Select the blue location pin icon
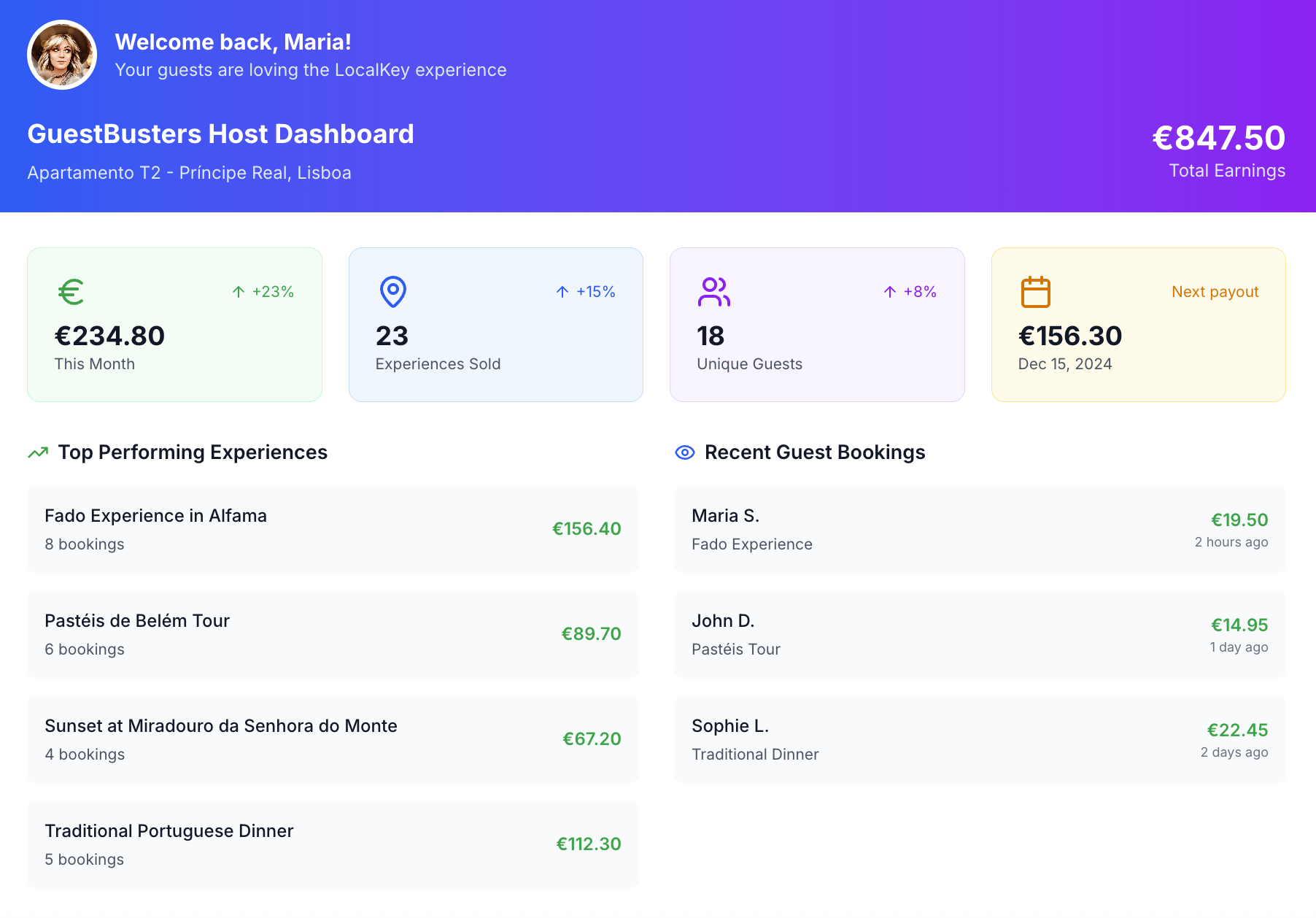 pyautogui.click(x=392, y=291)
